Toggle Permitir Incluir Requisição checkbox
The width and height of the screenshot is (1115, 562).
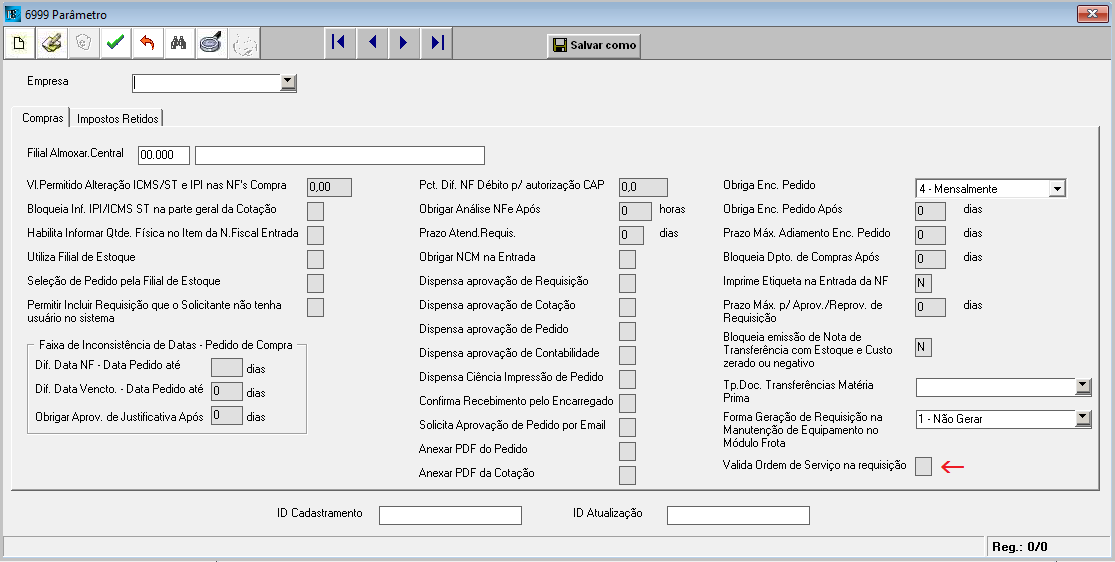(315, 307)
